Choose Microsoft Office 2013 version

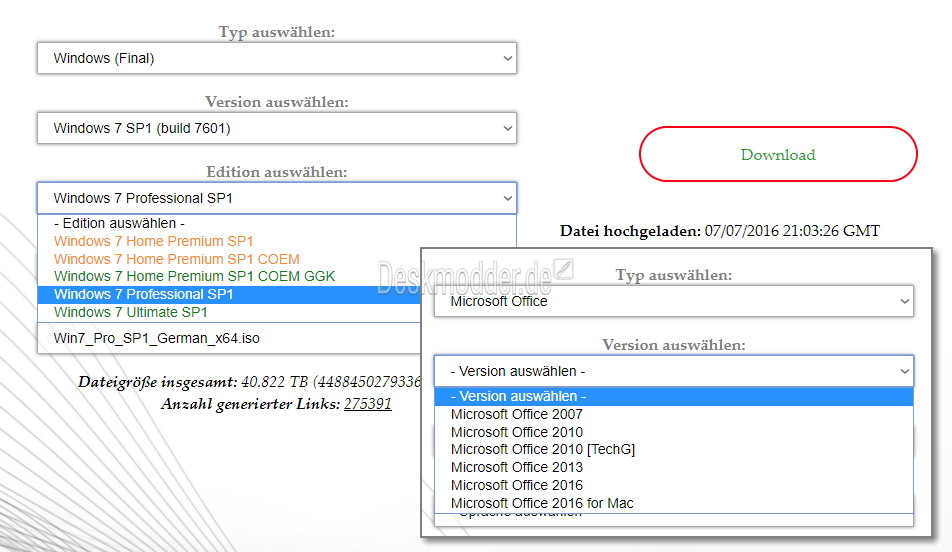674,468
